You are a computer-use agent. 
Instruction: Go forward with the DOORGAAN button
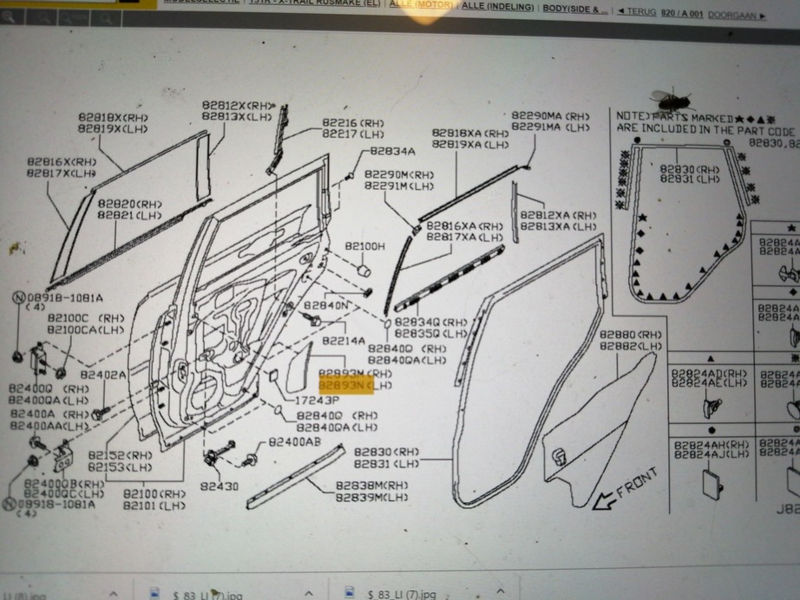737,15
